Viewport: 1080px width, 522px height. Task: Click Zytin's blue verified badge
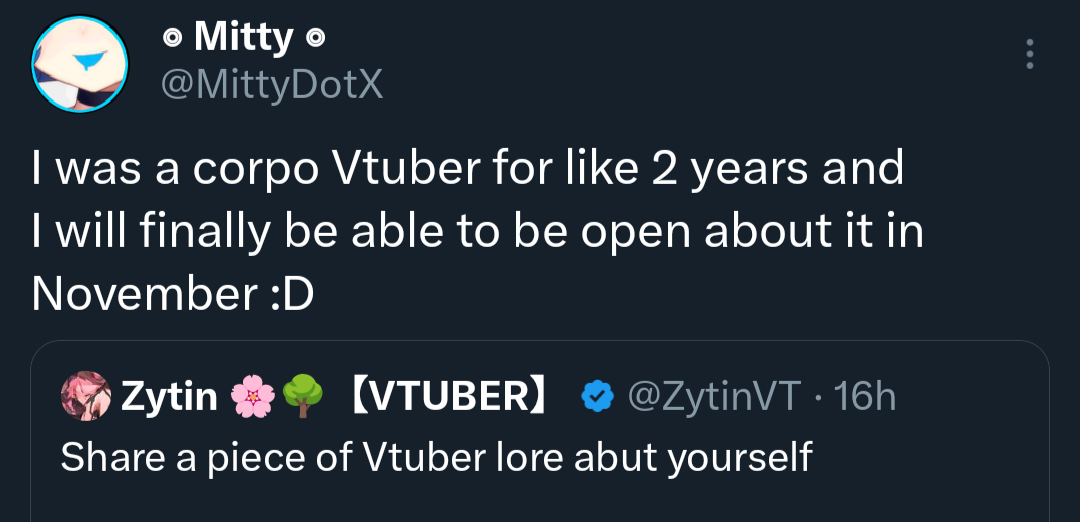click(597, 397)
